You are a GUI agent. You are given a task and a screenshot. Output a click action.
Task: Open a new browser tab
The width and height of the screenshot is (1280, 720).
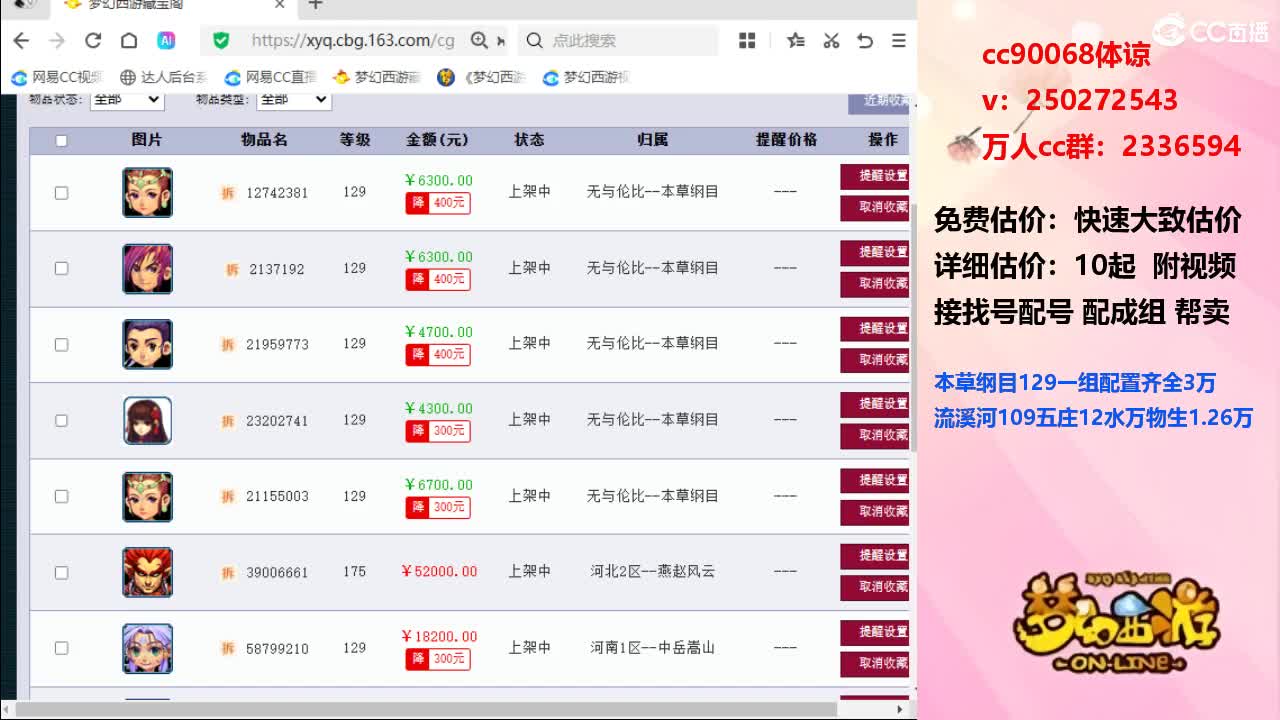pyautogui.click(x=315, y=5)
